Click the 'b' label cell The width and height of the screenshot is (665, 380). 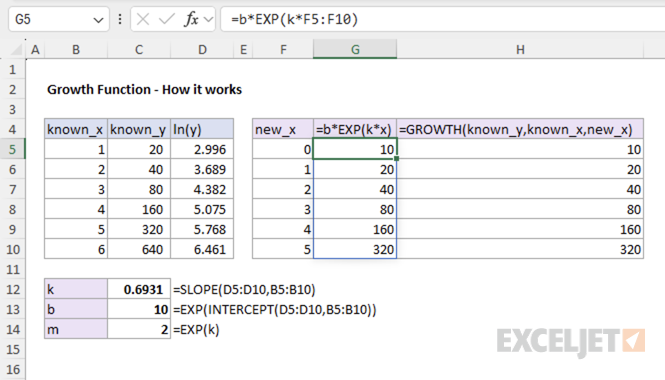click(x=76, y=309)
